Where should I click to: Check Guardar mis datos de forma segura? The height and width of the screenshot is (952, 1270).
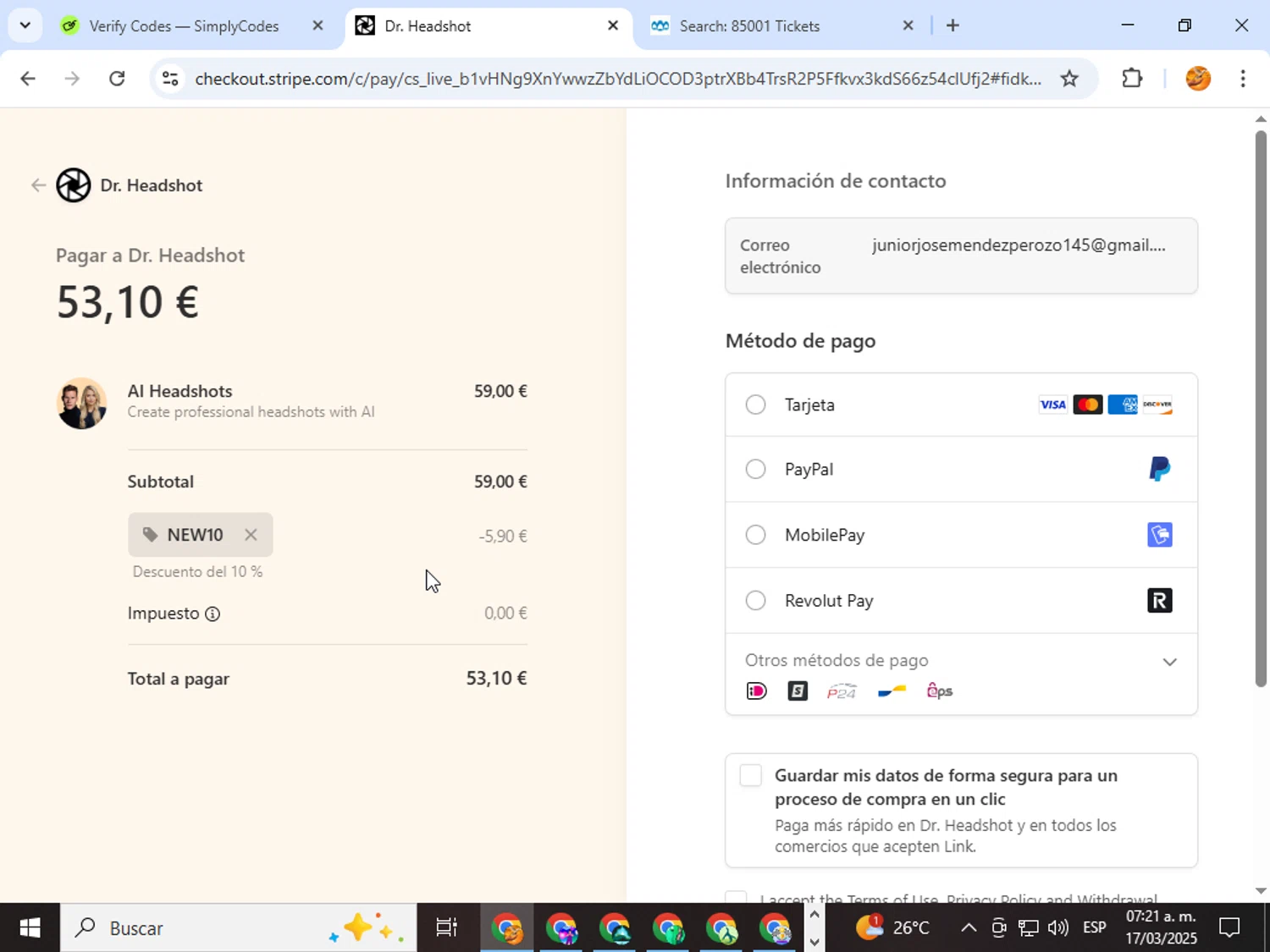[751, 776]
